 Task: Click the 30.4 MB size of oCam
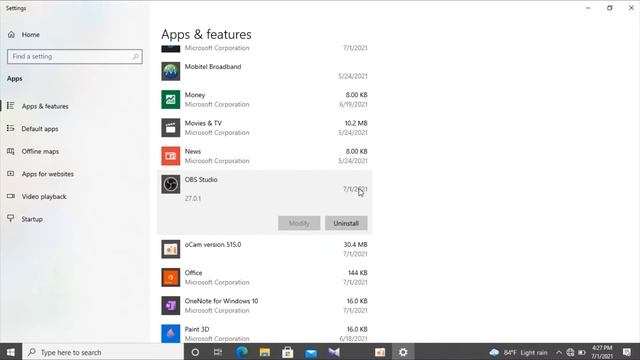(x=356, y=244)
